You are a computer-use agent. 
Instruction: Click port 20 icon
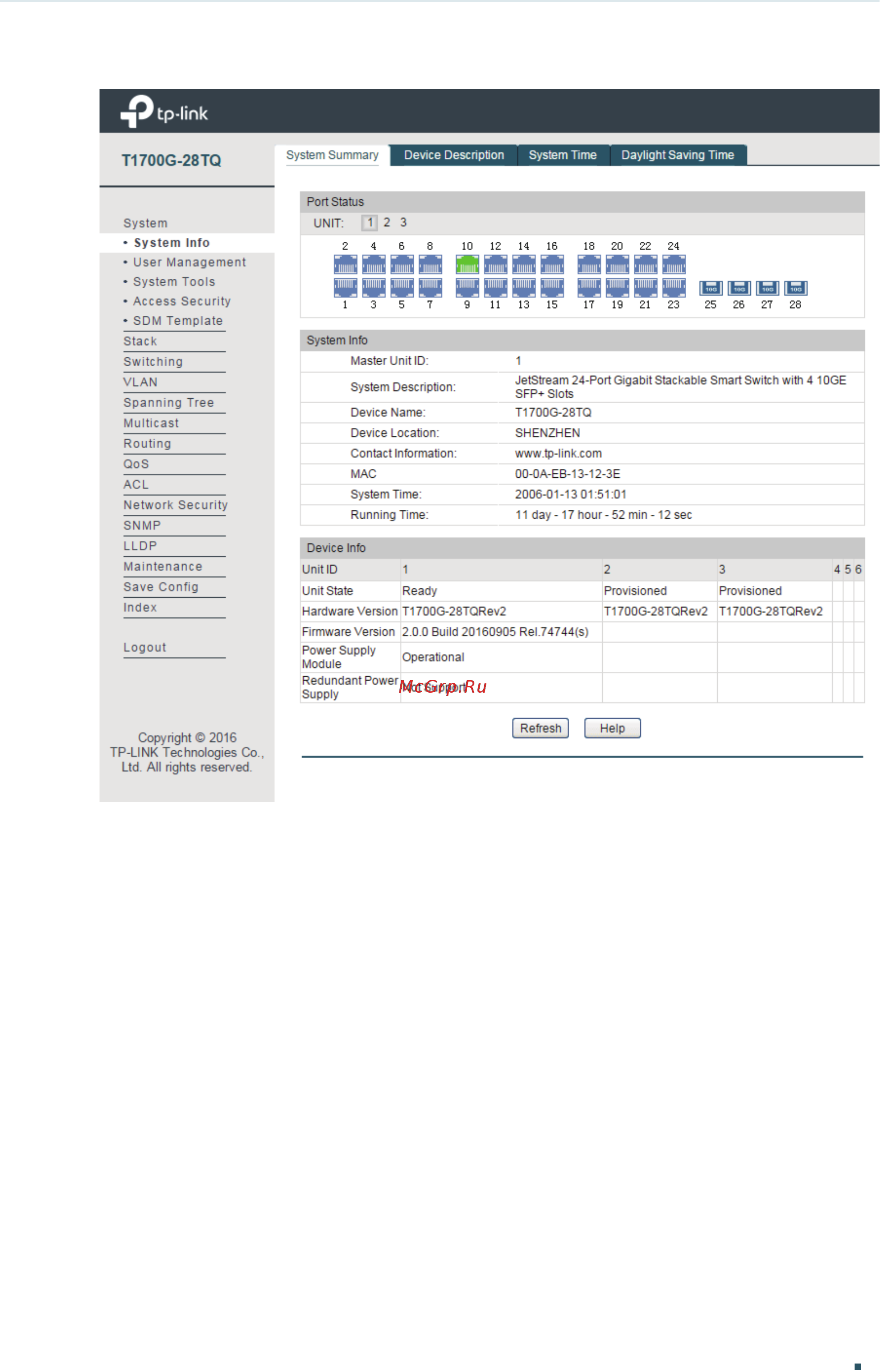coord(617,264)
